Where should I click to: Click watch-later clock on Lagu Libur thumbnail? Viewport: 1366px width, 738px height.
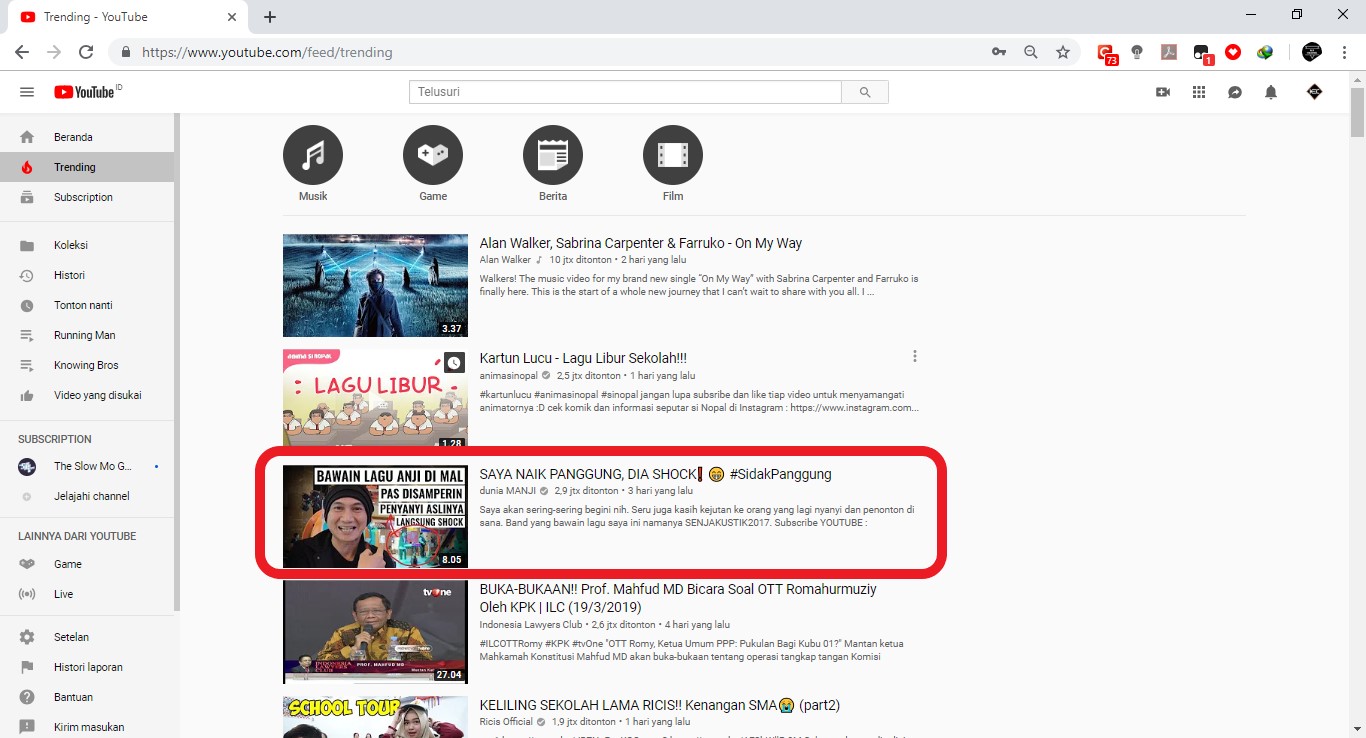click(x=454, y=363)
